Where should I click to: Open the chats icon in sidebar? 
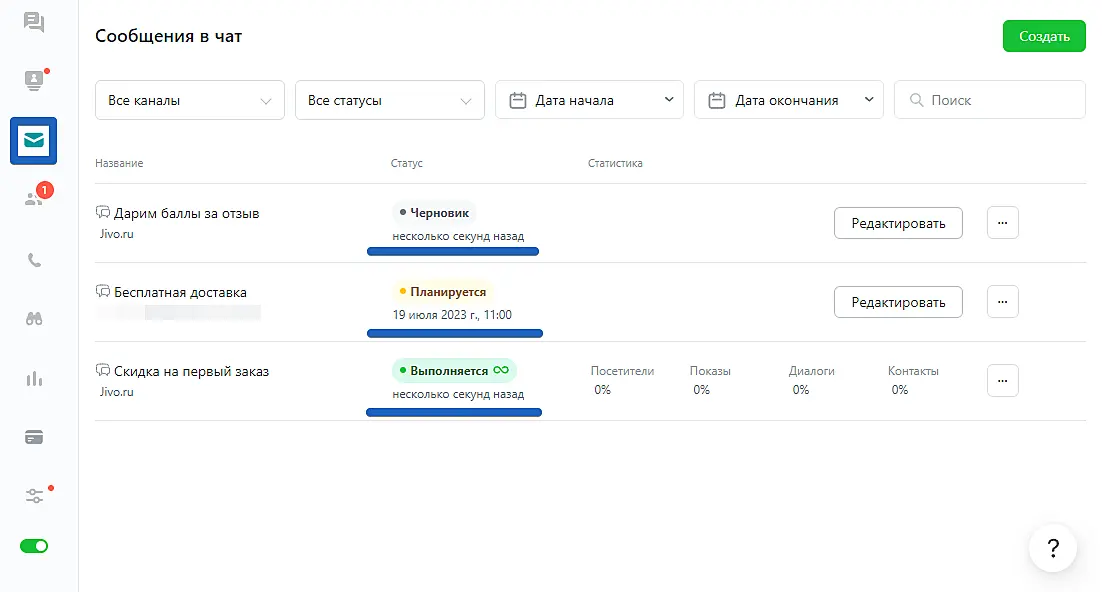34,23
